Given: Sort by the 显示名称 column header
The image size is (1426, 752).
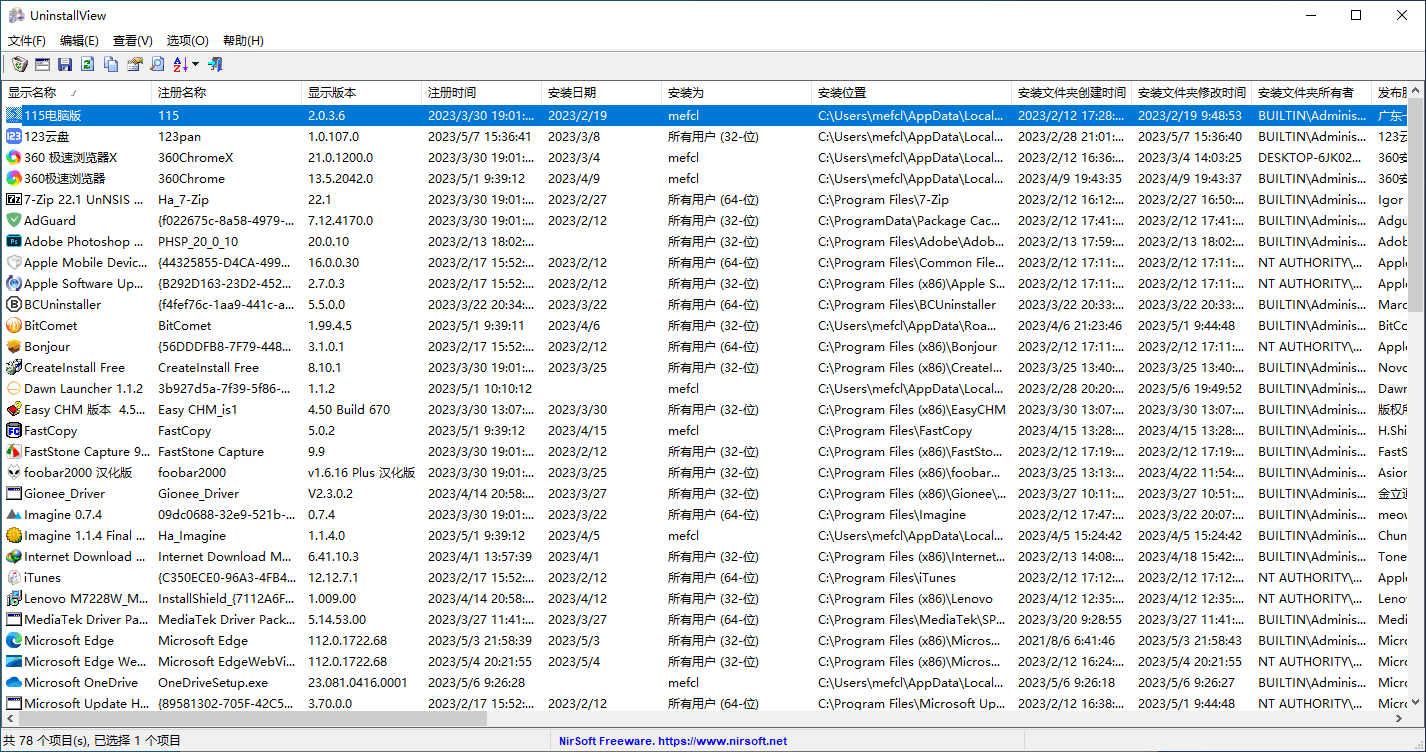Looking at the screenshot, I should click(x=76, y=92).
